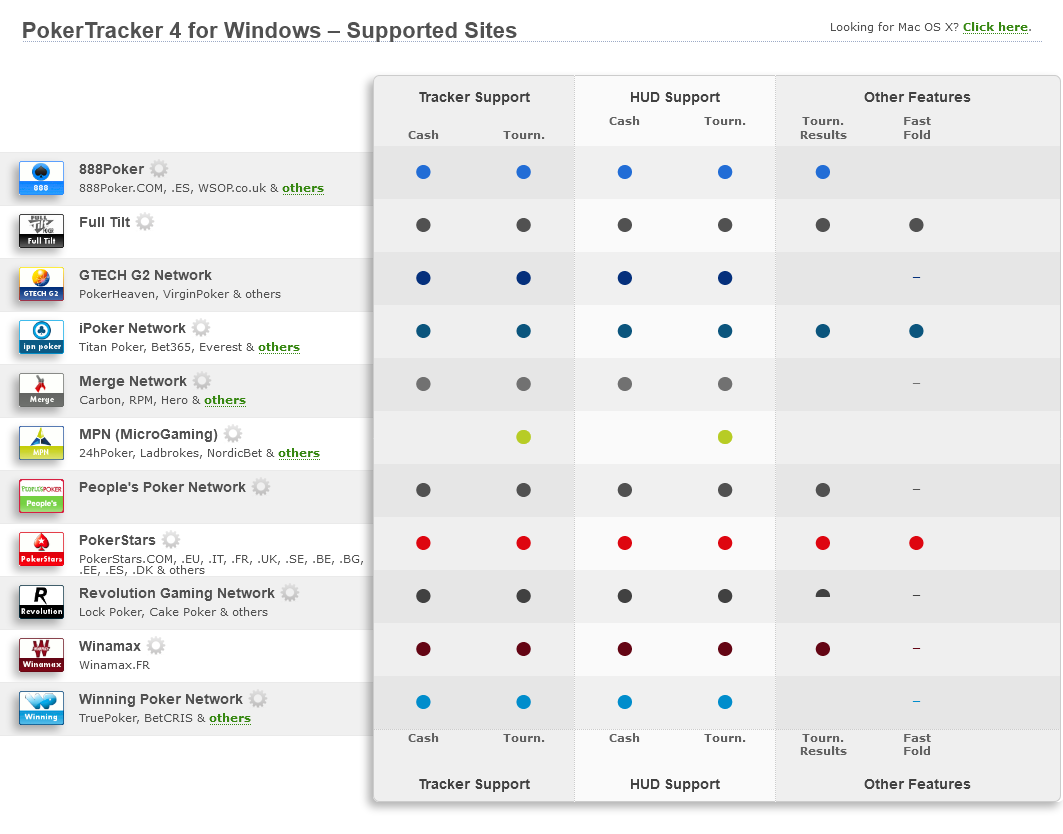Click iPoker Tourn. Results teal dot
Viewport: 1063px width, 834px height.
pos(822,331)
